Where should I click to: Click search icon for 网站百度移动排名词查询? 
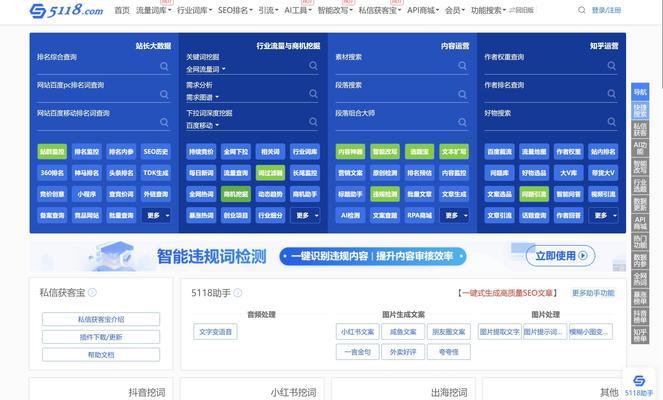pos(164,122)
